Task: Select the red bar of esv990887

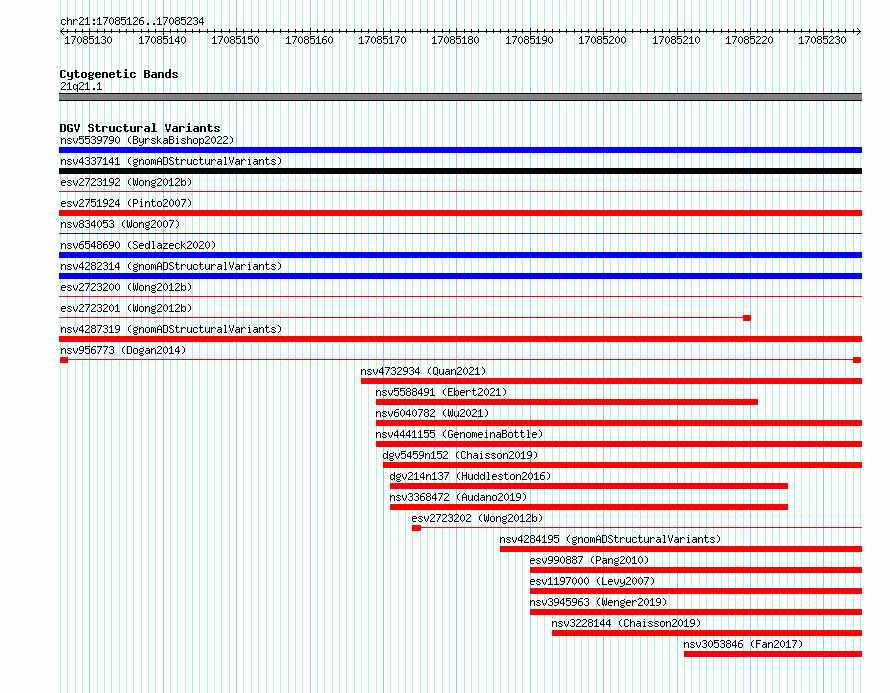Action: [x=696, y=570]
